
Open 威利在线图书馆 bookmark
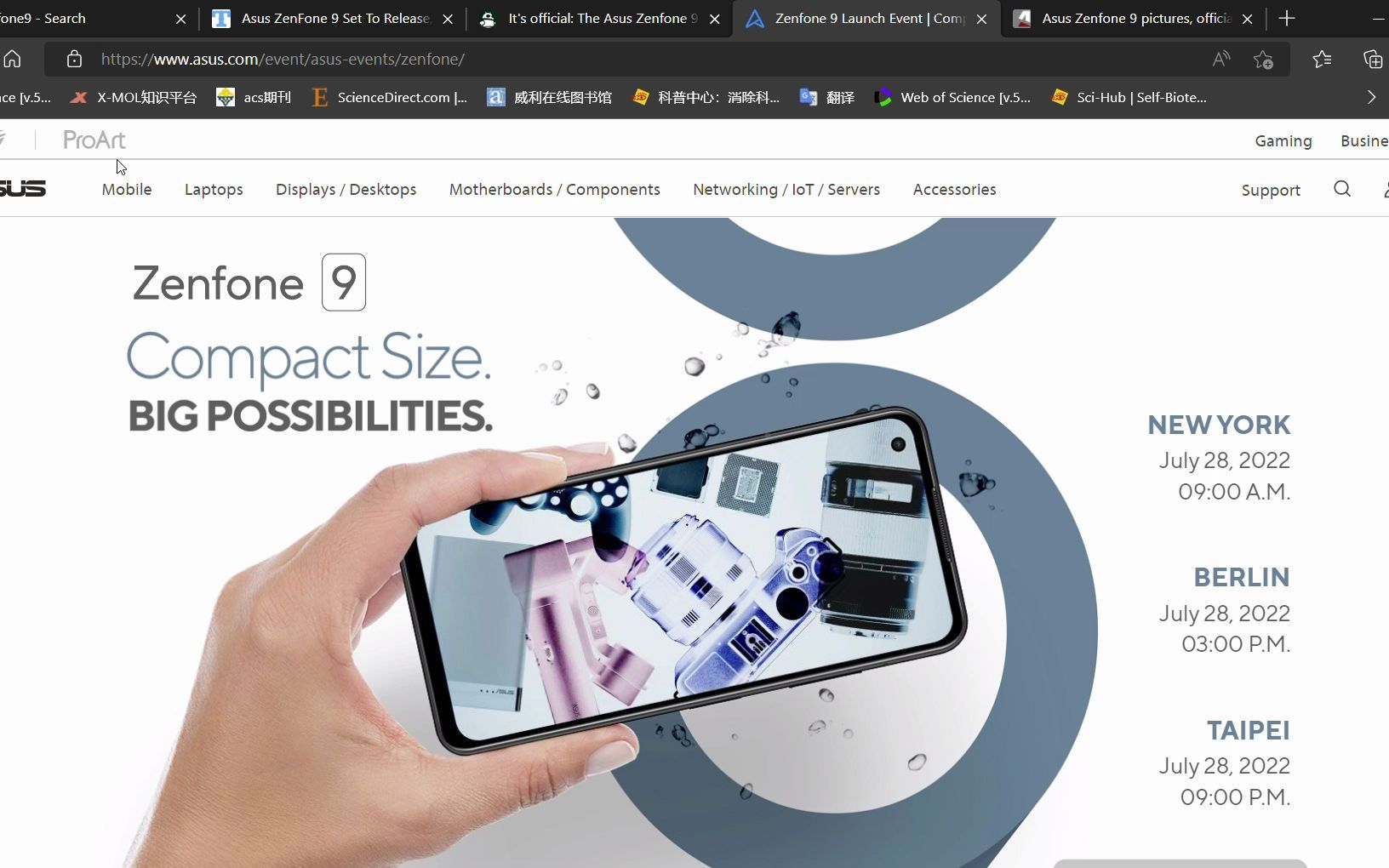(549, 97)
